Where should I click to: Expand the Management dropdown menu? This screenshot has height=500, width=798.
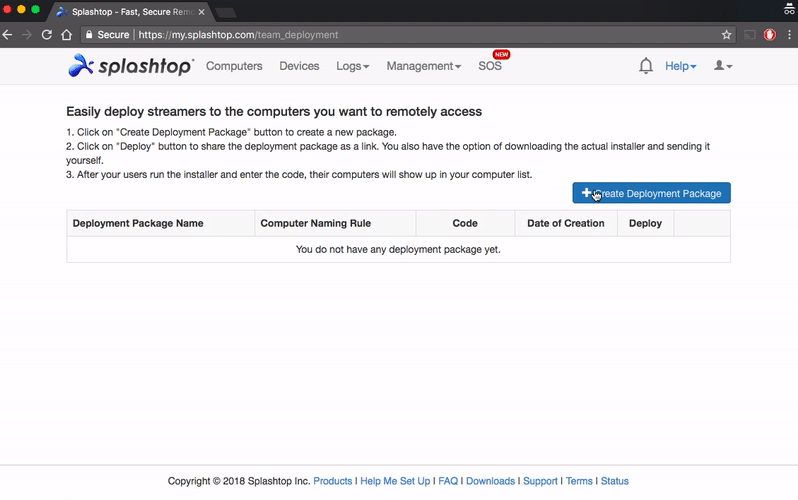(x=423, y=66)
